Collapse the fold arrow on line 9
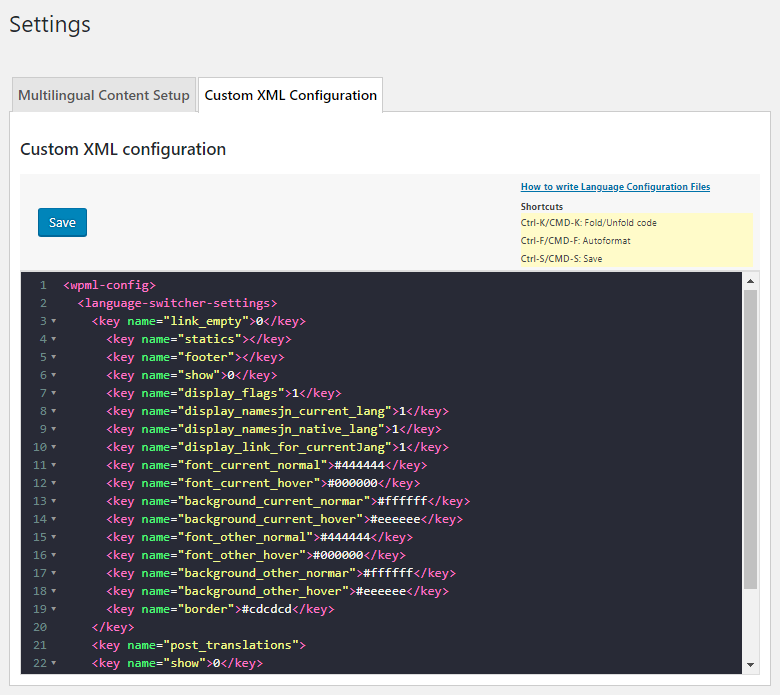The image size is (780, 695). tap(54, 429)
